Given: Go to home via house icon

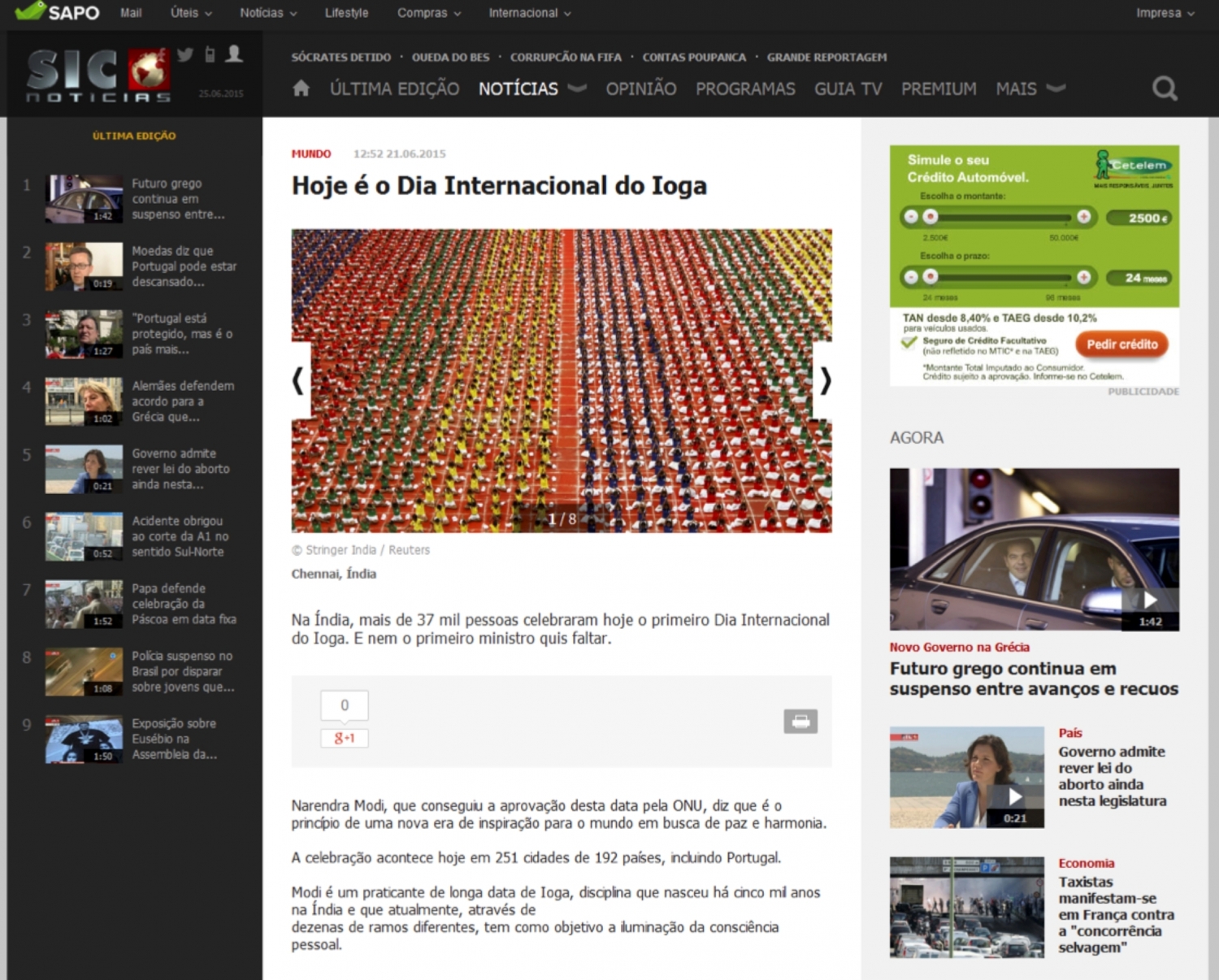Looking at the screenshot, I should 301,89.
